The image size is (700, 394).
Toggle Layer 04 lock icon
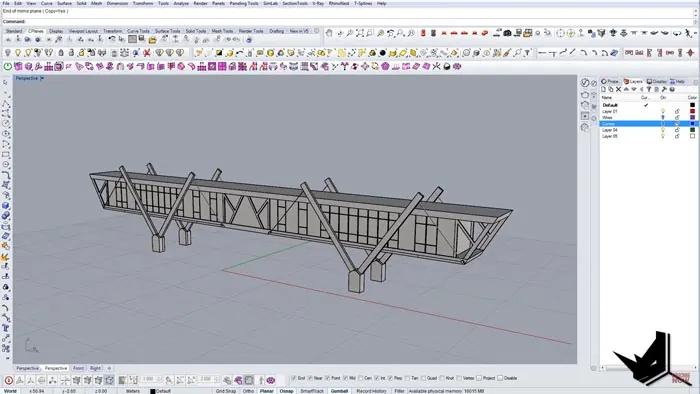[x=677, y=130]
